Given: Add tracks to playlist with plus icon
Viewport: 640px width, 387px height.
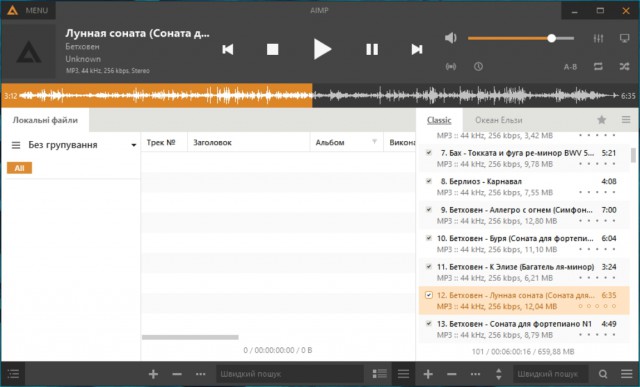Looking at the screenshot, I should click(x=428, y=374).
